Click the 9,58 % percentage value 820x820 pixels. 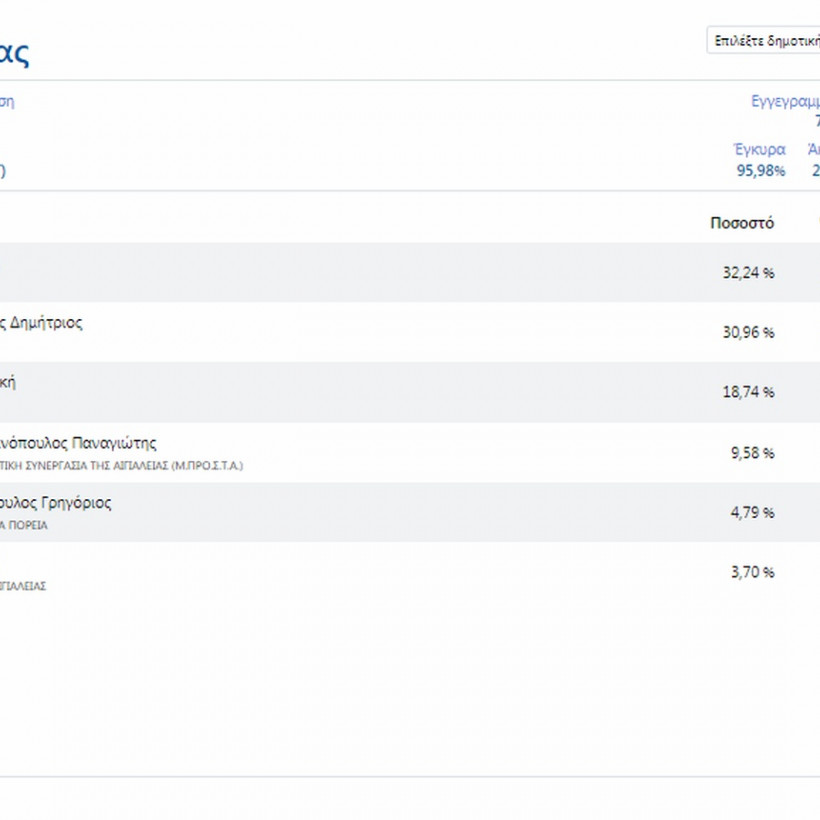(x=752, y=453)
